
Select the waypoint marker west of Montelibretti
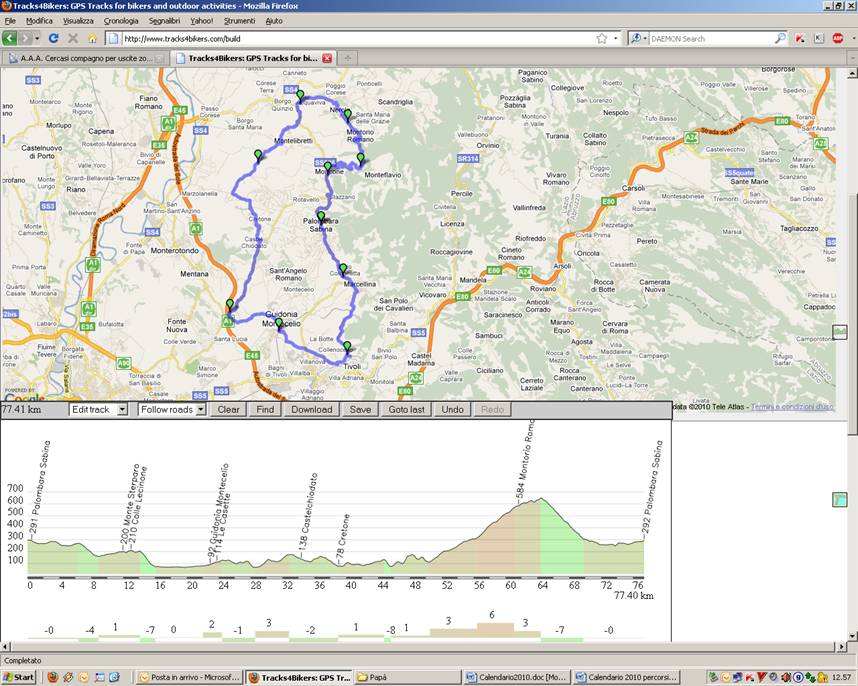tap(258, 156)
